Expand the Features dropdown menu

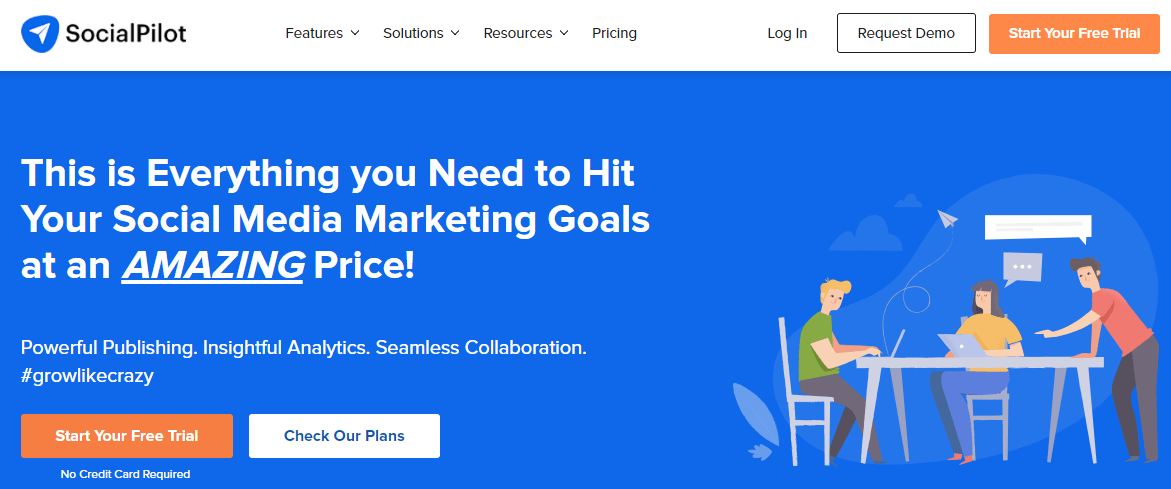[321, 33]
